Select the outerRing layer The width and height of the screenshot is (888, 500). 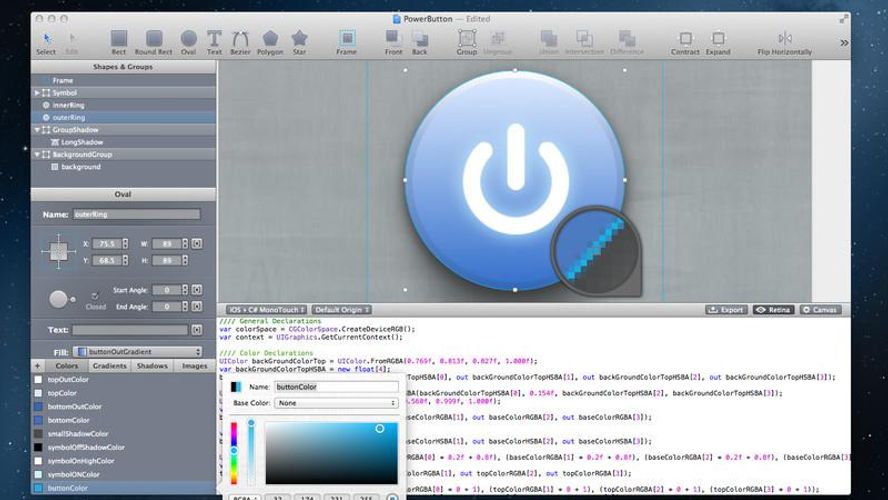[123, 118]
